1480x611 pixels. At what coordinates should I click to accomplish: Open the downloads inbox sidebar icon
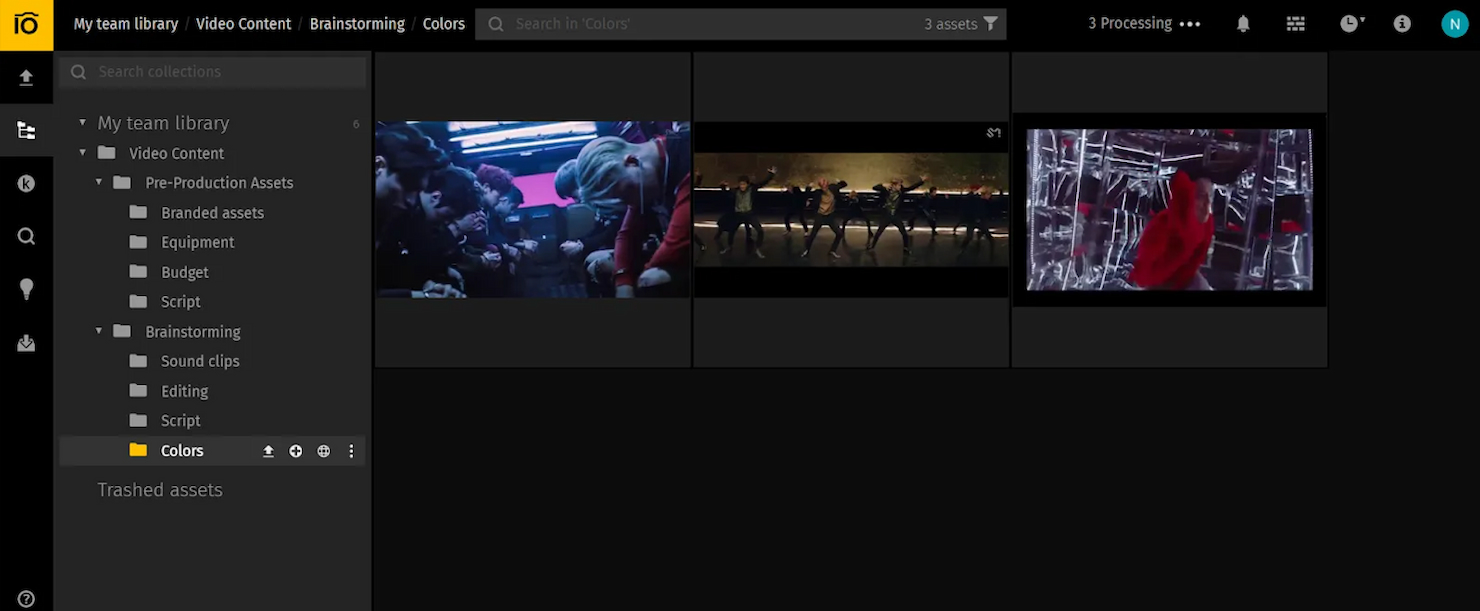tap(26, 343)
